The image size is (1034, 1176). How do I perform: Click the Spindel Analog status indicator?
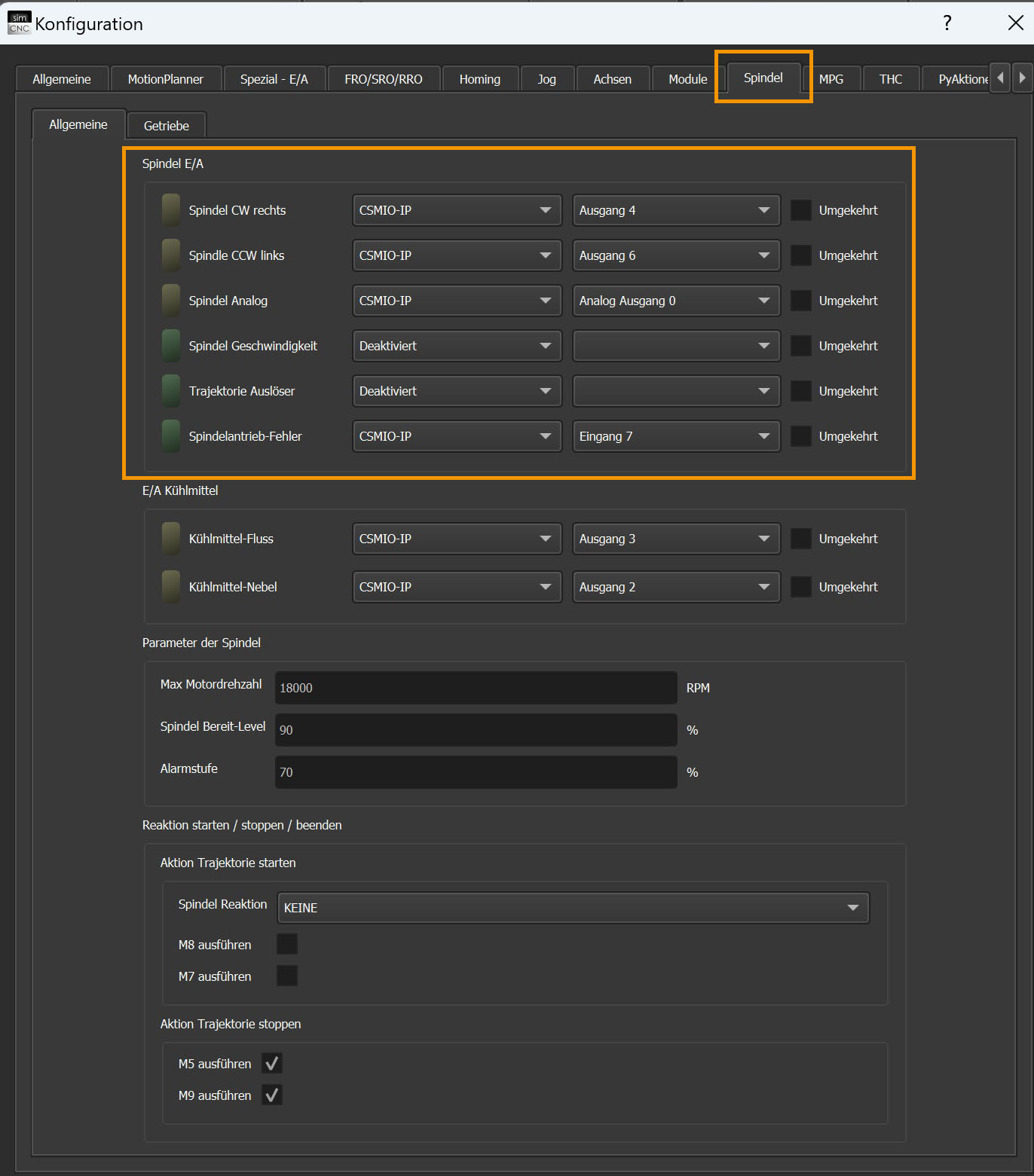coord(171,301)
